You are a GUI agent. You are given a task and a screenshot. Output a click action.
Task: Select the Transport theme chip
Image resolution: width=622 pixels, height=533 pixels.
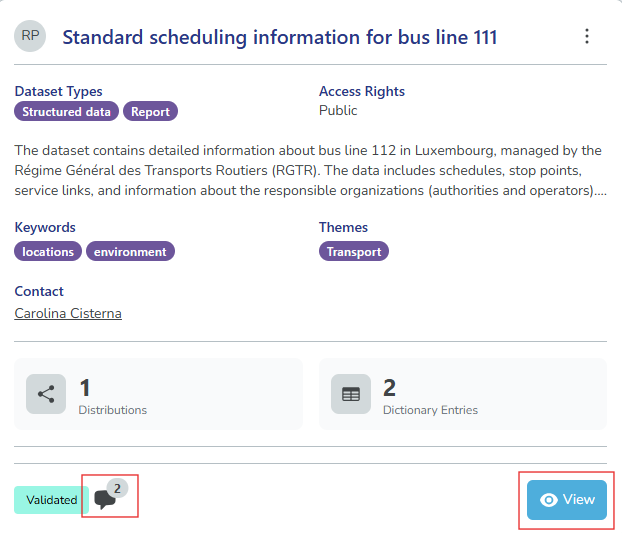coord(354,252)
